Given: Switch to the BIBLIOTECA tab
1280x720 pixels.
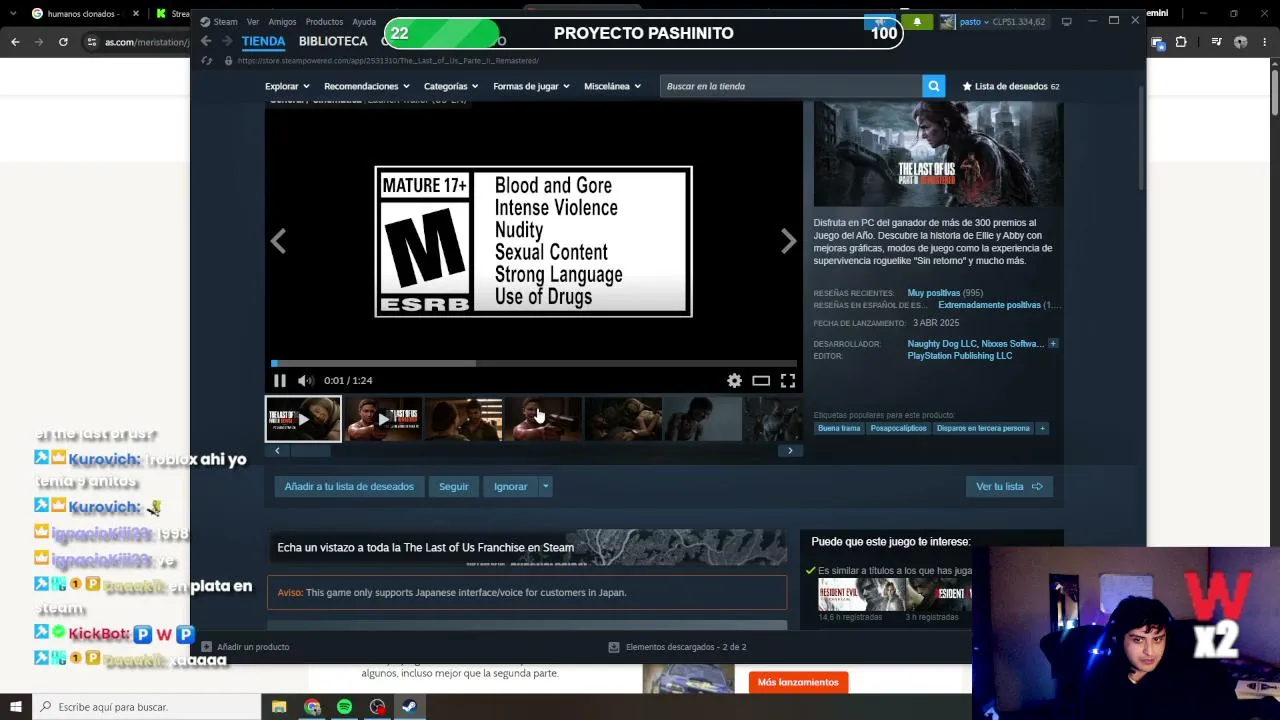Looking at the screenshot, I should click(333, 41).
